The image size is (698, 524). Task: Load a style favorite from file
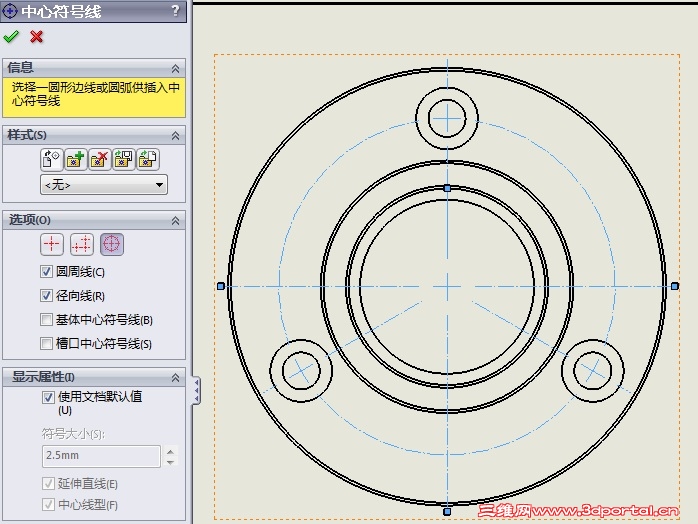tap(148, 159)
